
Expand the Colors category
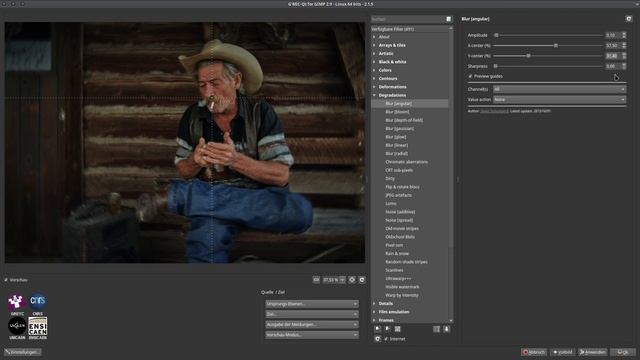(374, 70)
